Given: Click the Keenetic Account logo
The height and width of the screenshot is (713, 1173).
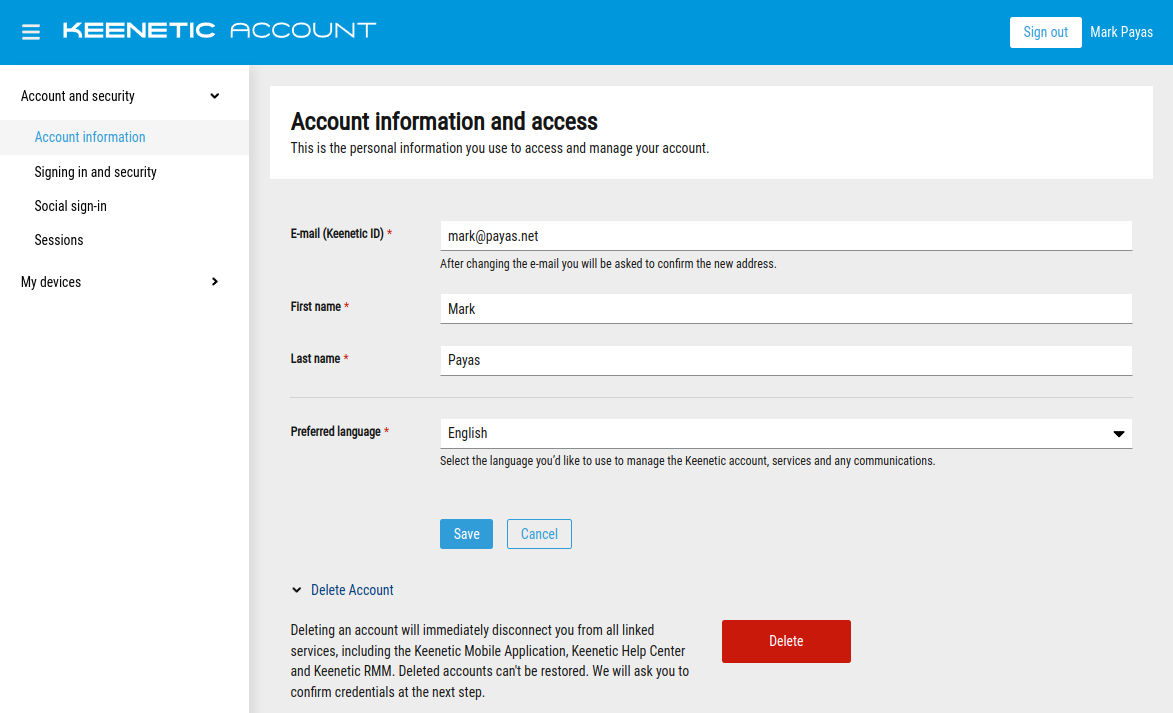Looking at the screenshot, I should (219, 31).
